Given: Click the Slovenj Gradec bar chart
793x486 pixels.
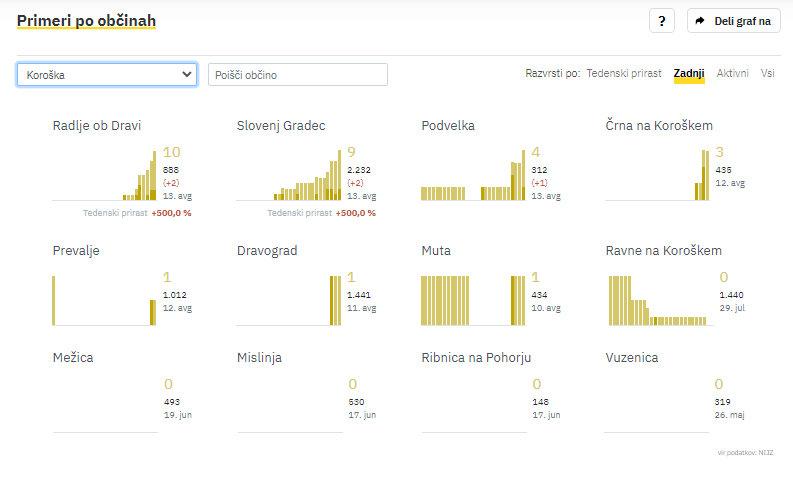Looking at the screenshot, I should (289, 174).
